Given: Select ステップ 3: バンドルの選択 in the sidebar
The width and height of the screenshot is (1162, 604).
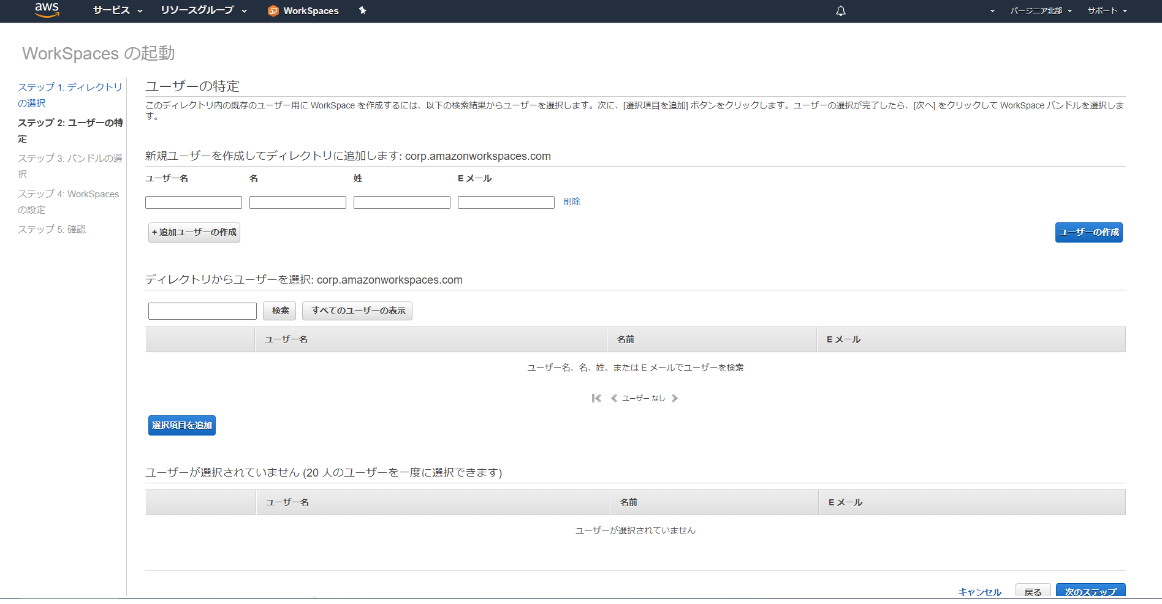Looking at the screenshot, I should 70,166.
